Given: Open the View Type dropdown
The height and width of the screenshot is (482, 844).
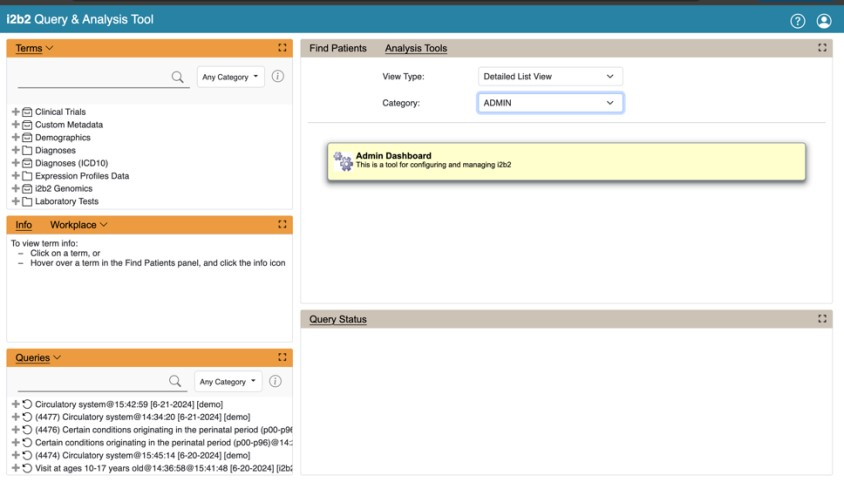Looking at the screenshot, I should click(550, 76).
